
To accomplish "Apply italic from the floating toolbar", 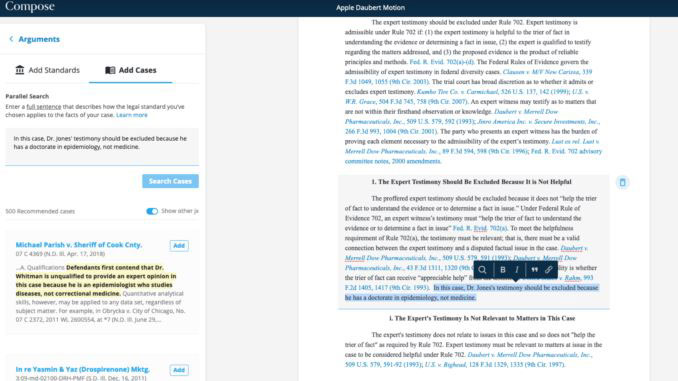I will pyautogui.click(x=517, y=270).
